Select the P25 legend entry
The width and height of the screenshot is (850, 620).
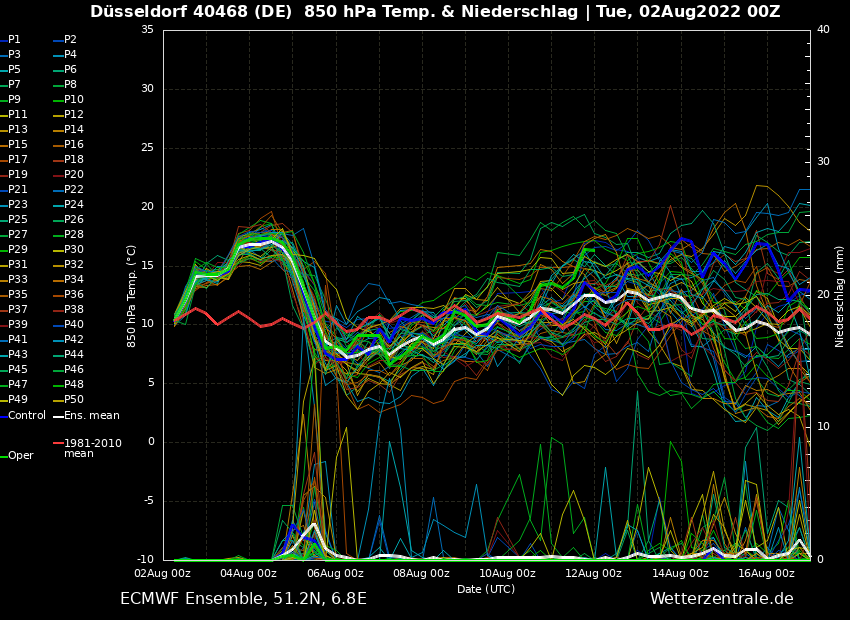tap(18, 219)
